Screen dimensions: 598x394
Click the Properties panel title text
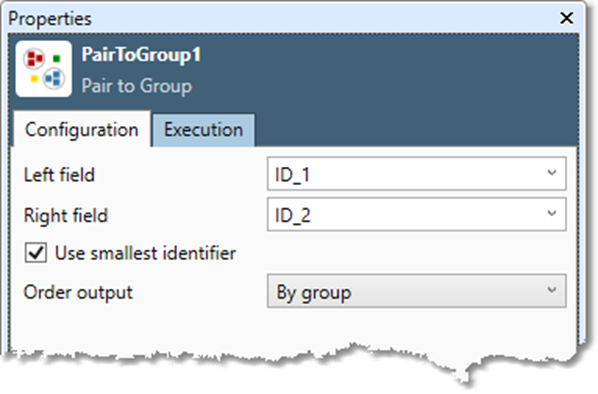click(x=50, y=19)
